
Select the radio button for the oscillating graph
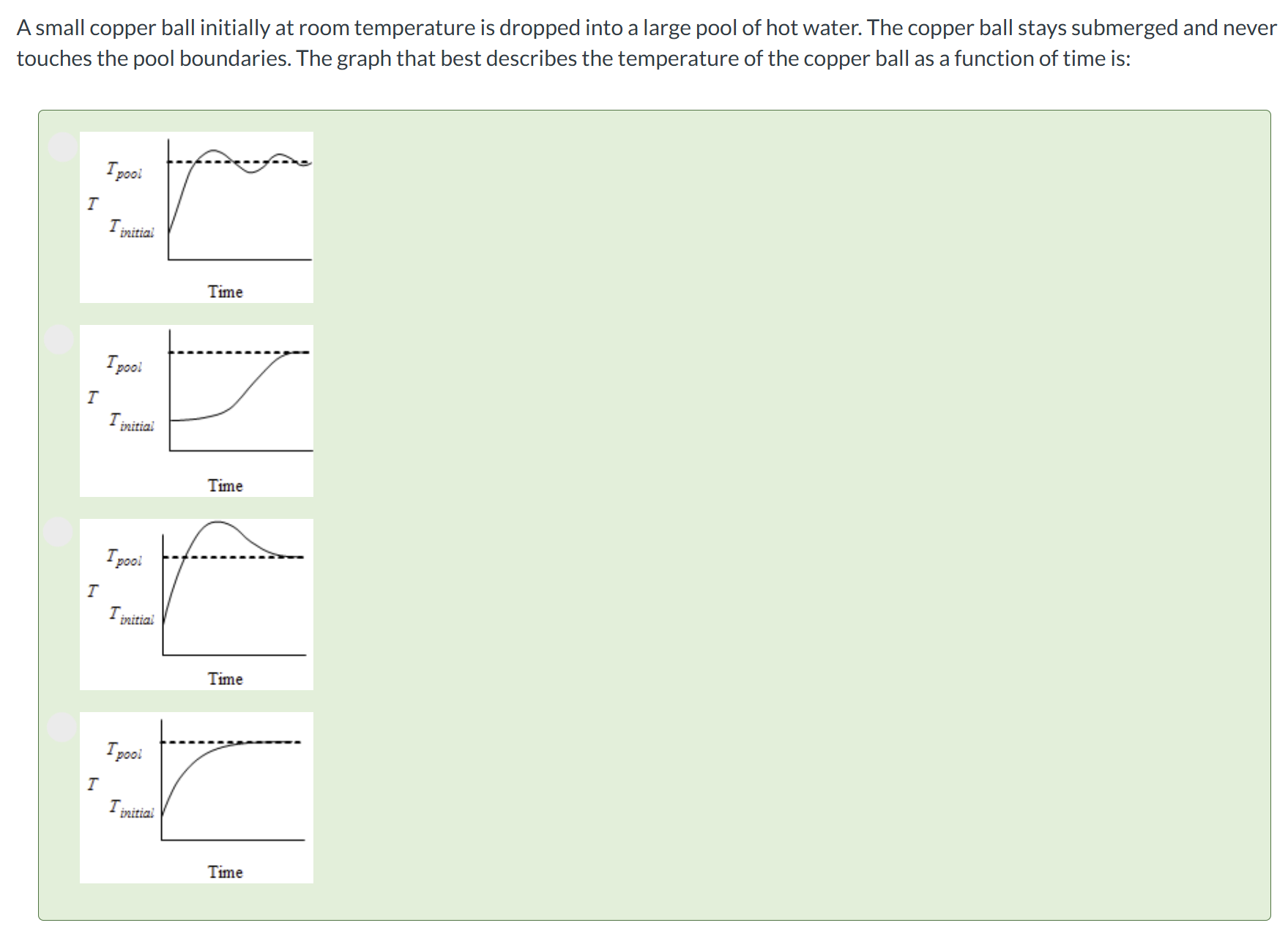63,146
